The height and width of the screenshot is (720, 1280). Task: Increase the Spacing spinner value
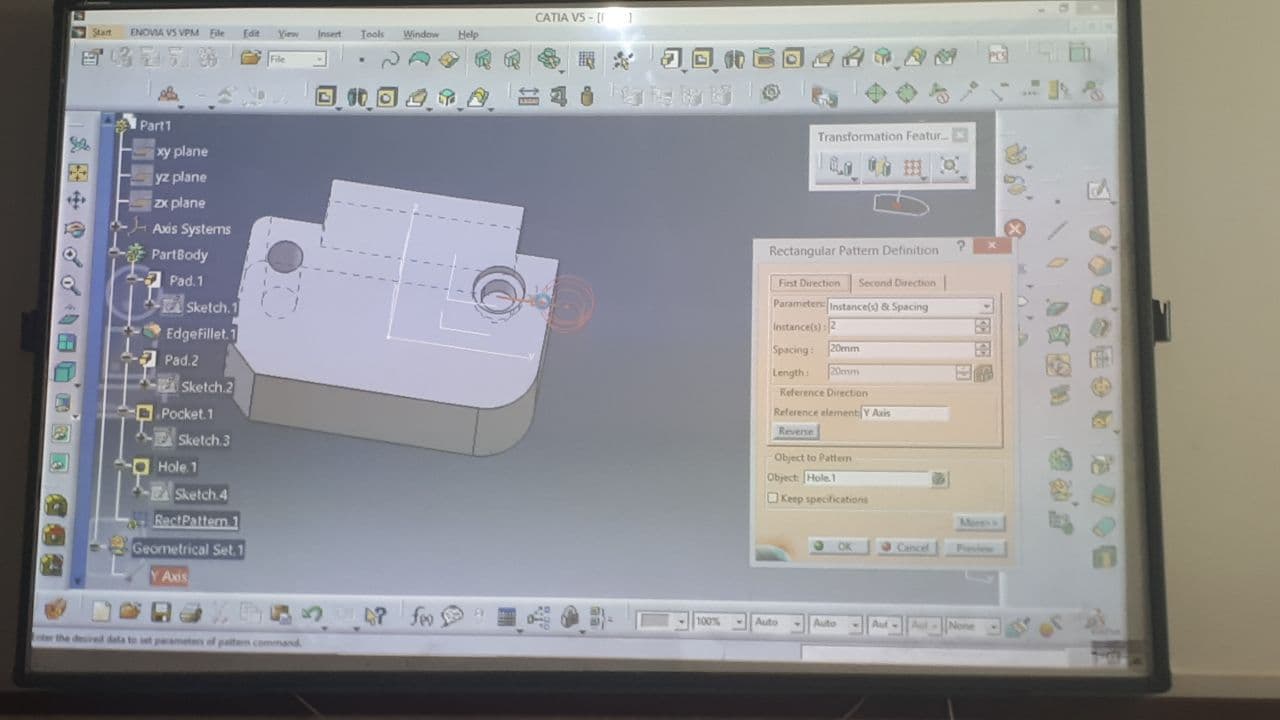click(x=982, y=345)
